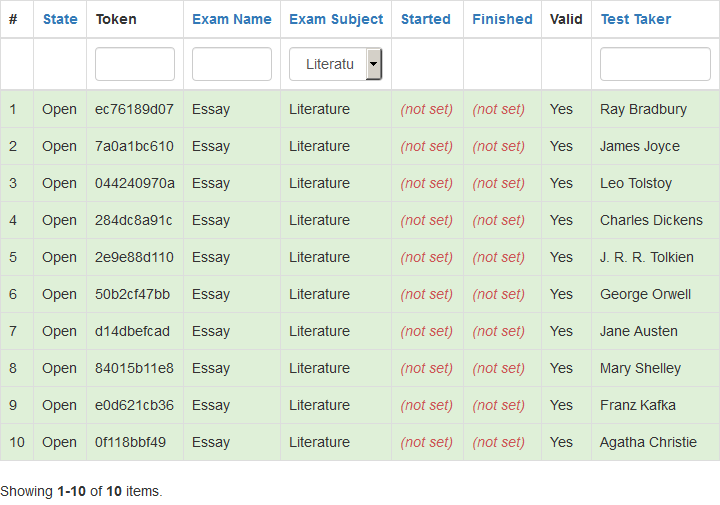Click Literature in Leo Tolstoy row
720x505 pixels.
coord(319,183)
